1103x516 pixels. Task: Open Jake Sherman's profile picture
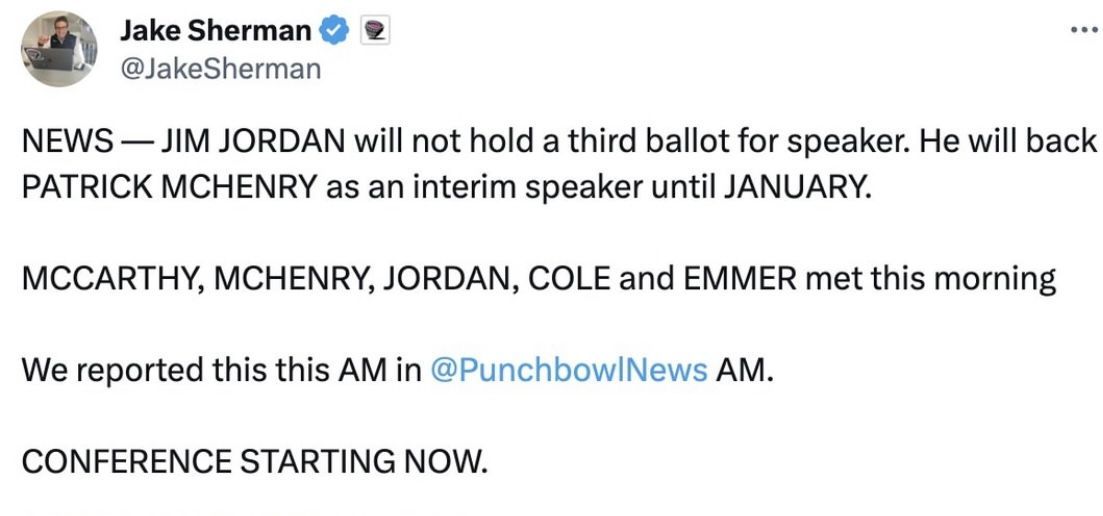(59, 48)
